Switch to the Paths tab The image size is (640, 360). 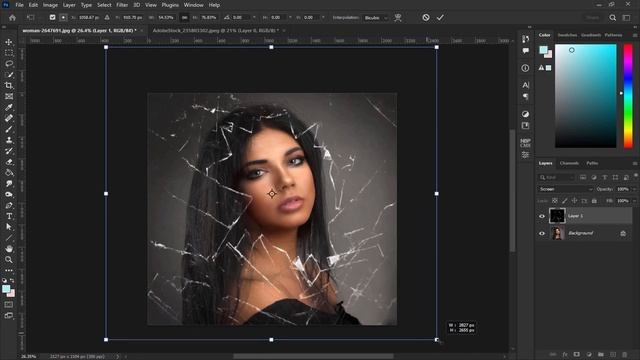pos(592,163)
